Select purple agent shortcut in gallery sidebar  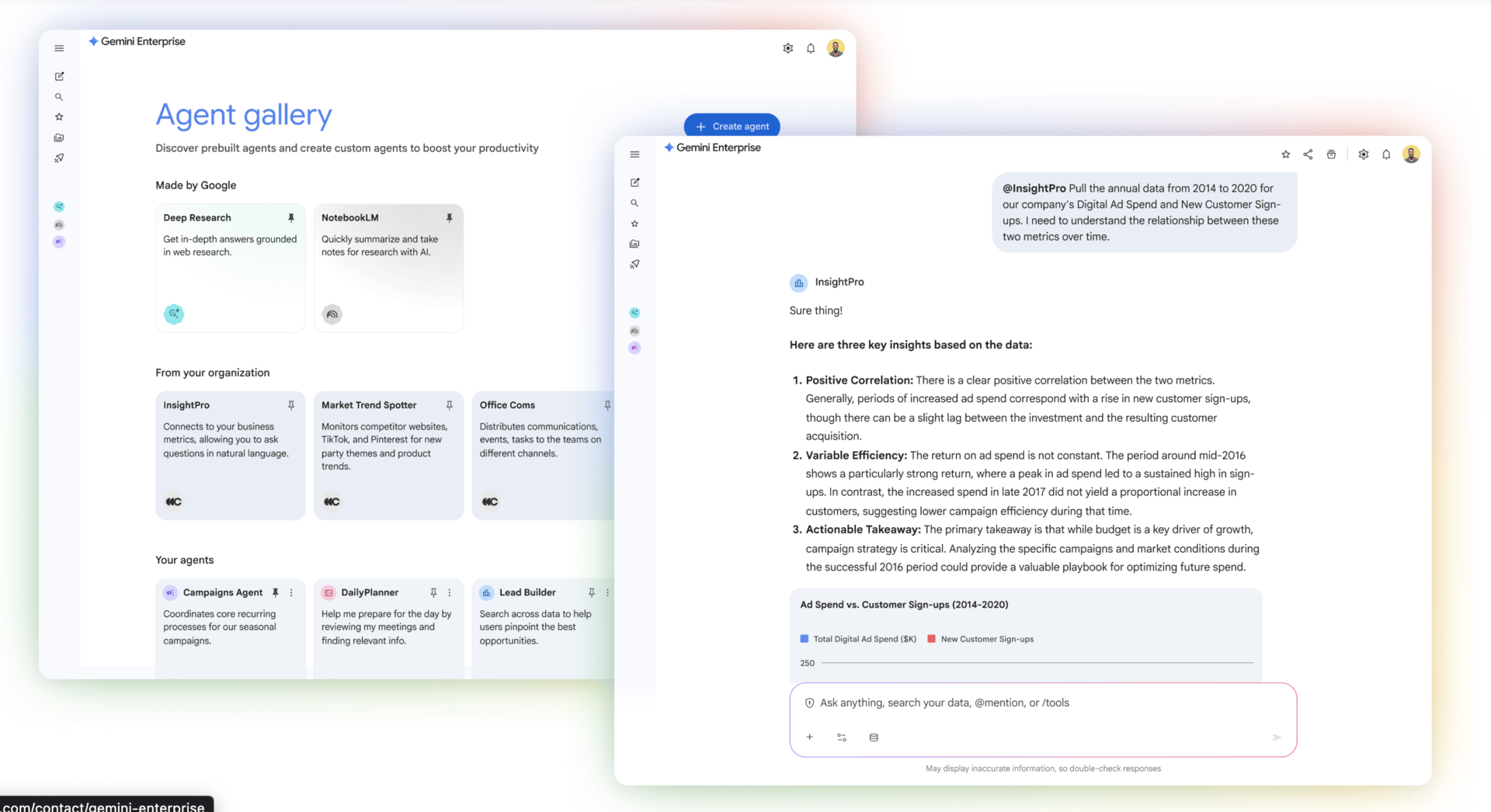59,242
